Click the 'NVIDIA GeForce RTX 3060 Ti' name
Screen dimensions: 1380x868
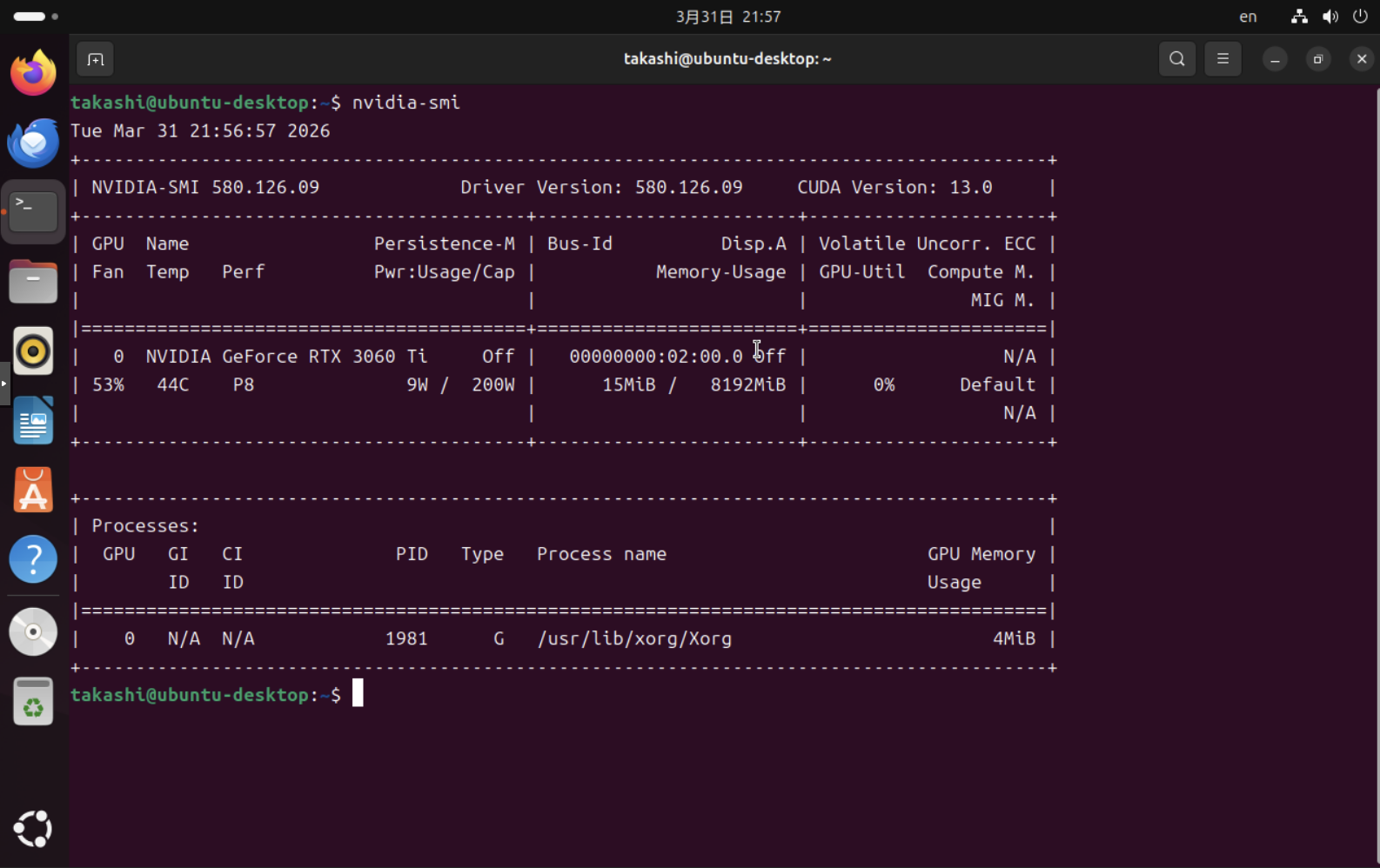point(286,357)
